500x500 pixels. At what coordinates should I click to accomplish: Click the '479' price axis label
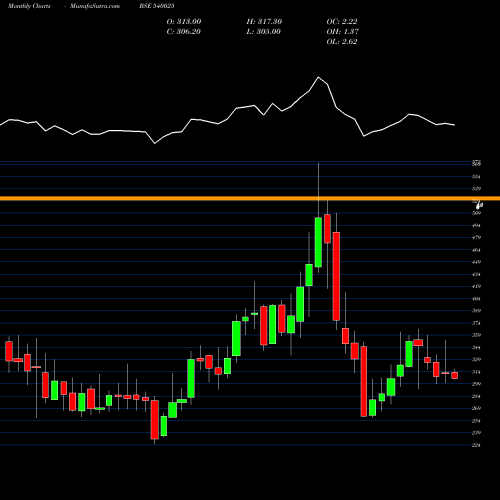[476, 238]
